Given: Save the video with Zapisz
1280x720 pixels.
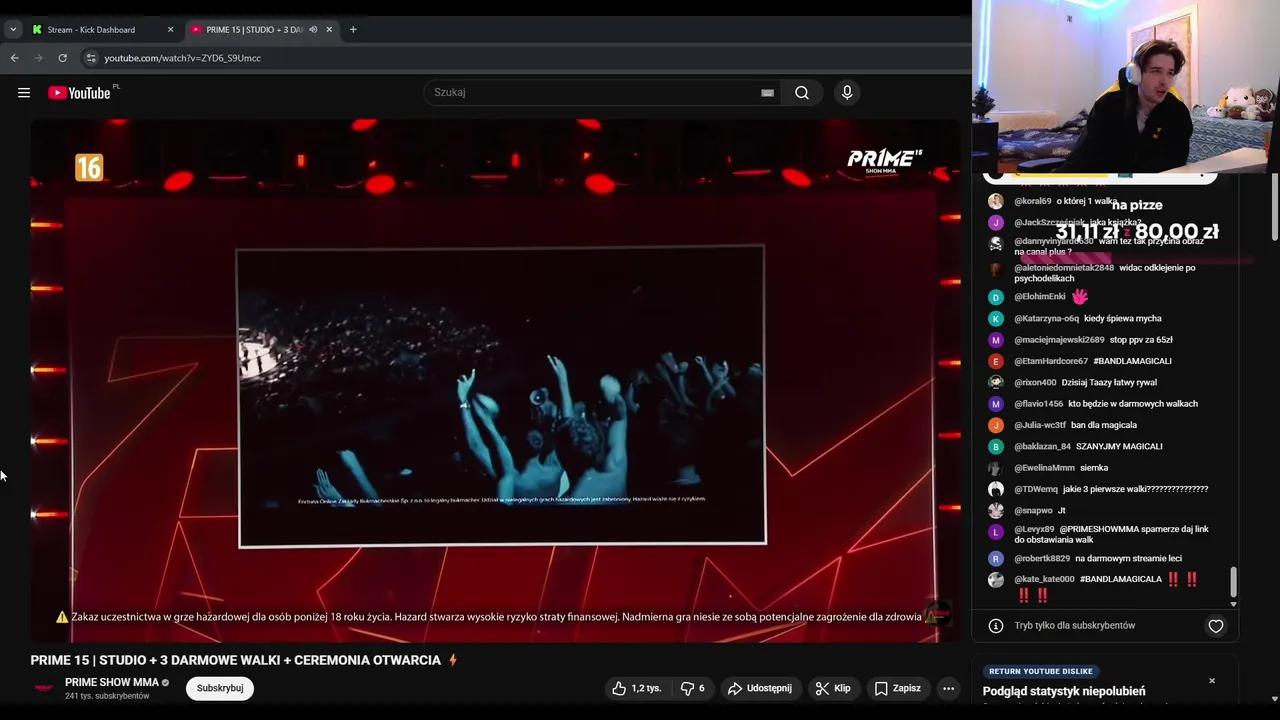Looking at the screenshot, I should (898, 688).
